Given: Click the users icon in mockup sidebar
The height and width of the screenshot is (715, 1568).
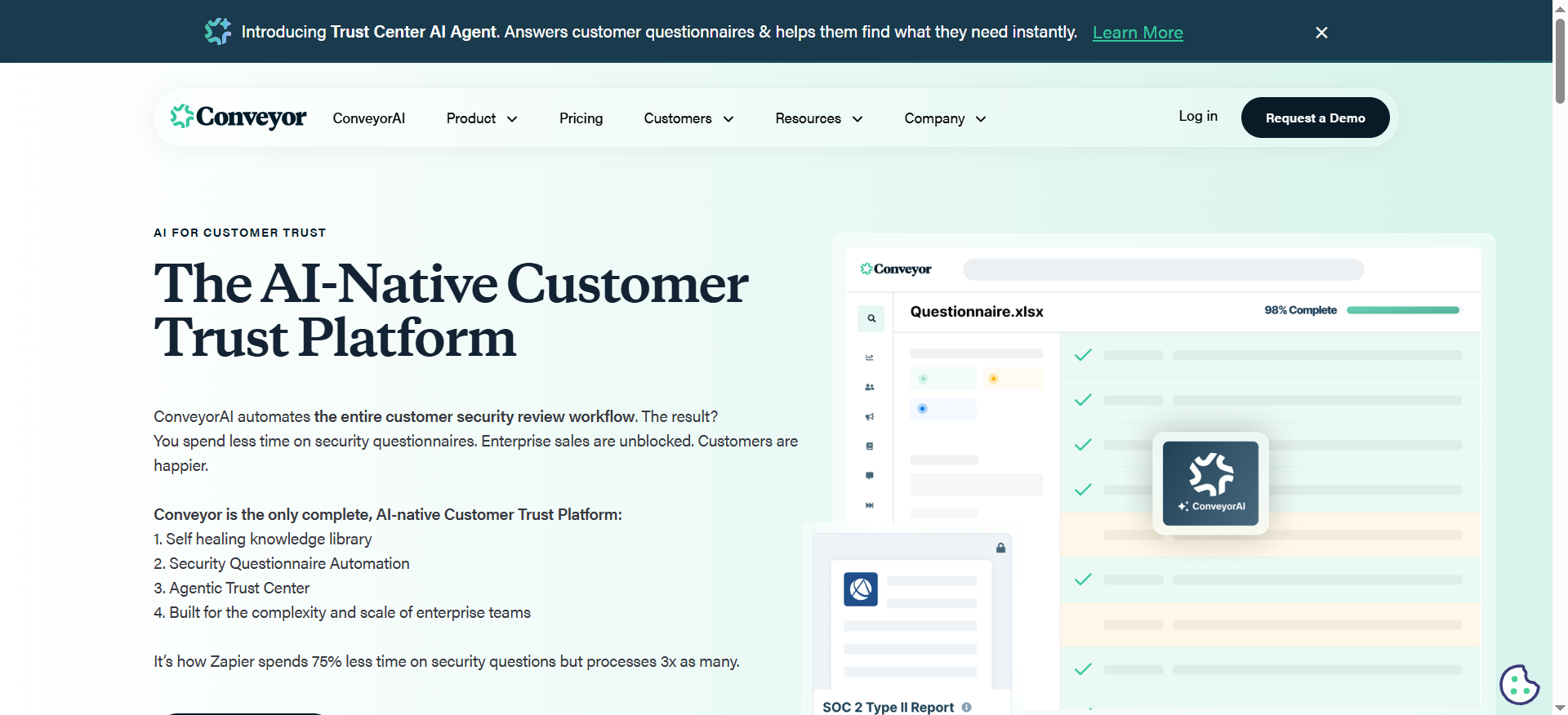Looking at the screenshot, I should 870,387.
